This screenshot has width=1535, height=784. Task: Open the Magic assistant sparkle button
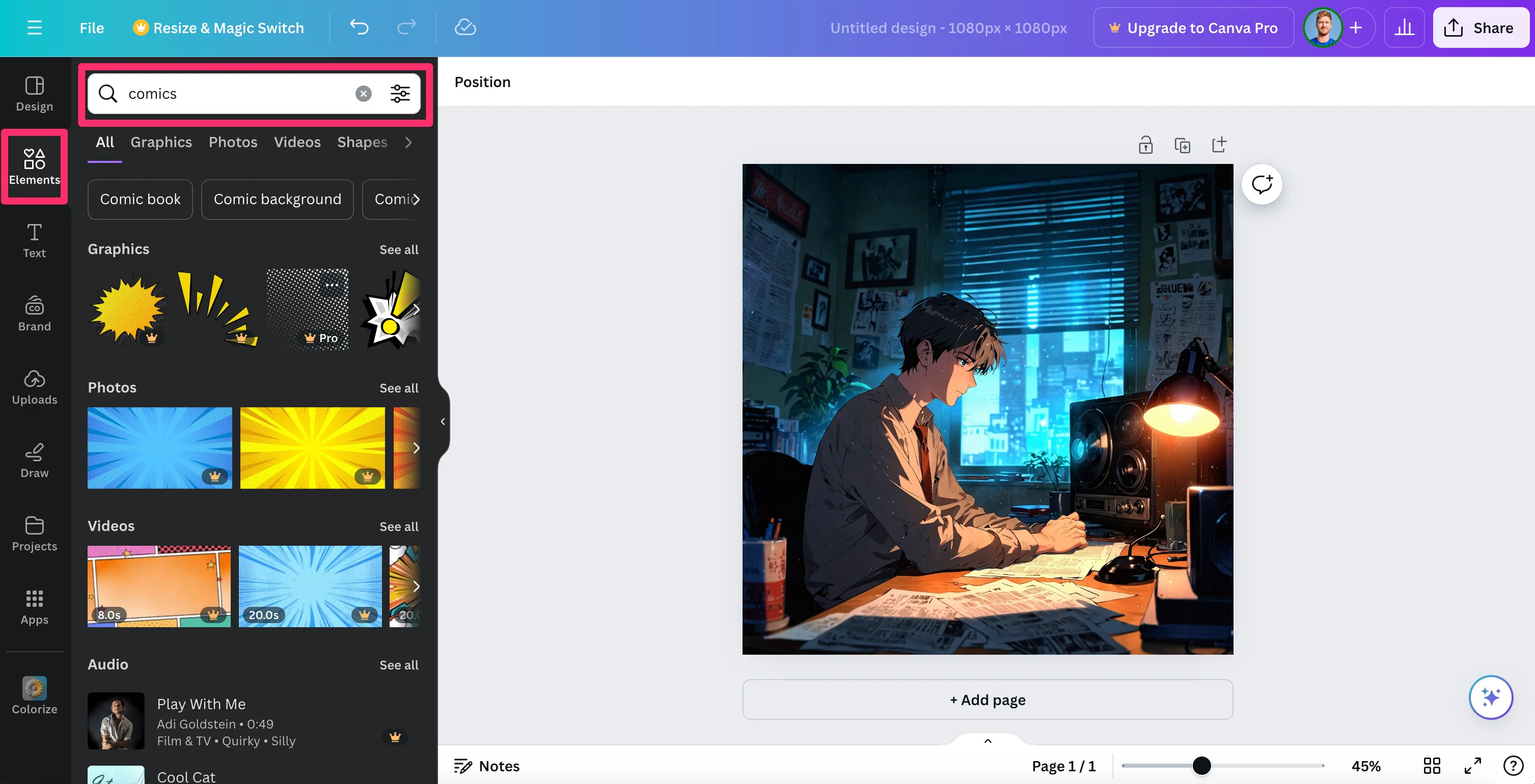tap(1490, 696)
